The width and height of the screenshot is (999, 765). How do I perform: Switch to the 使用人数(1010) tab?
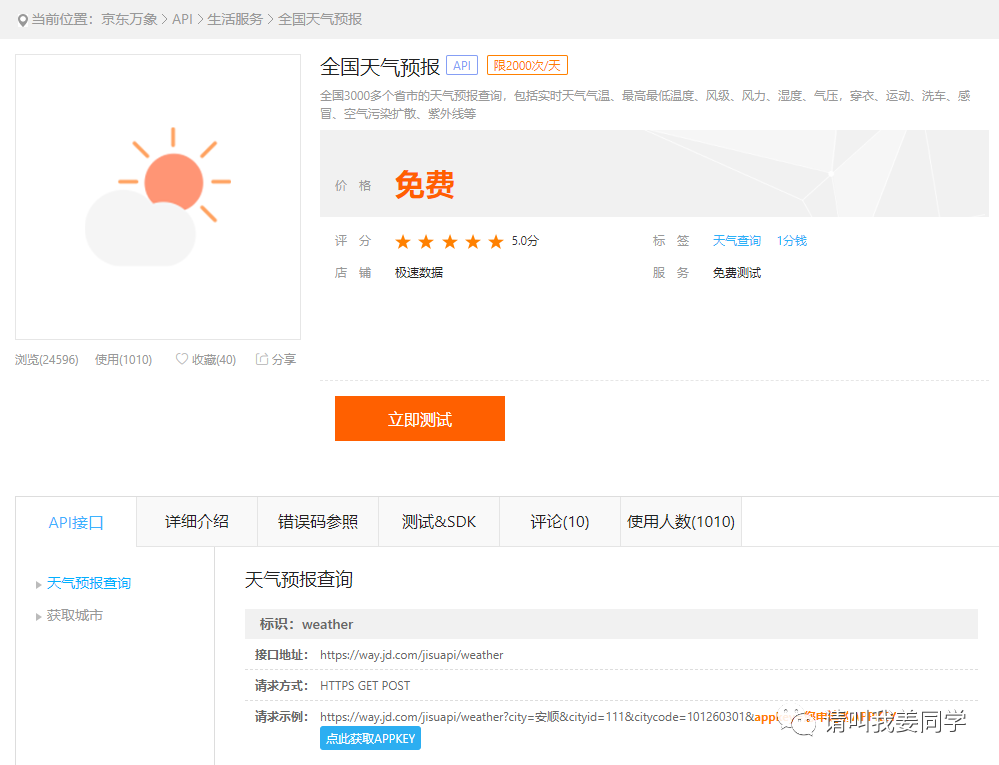pos(681,522)
